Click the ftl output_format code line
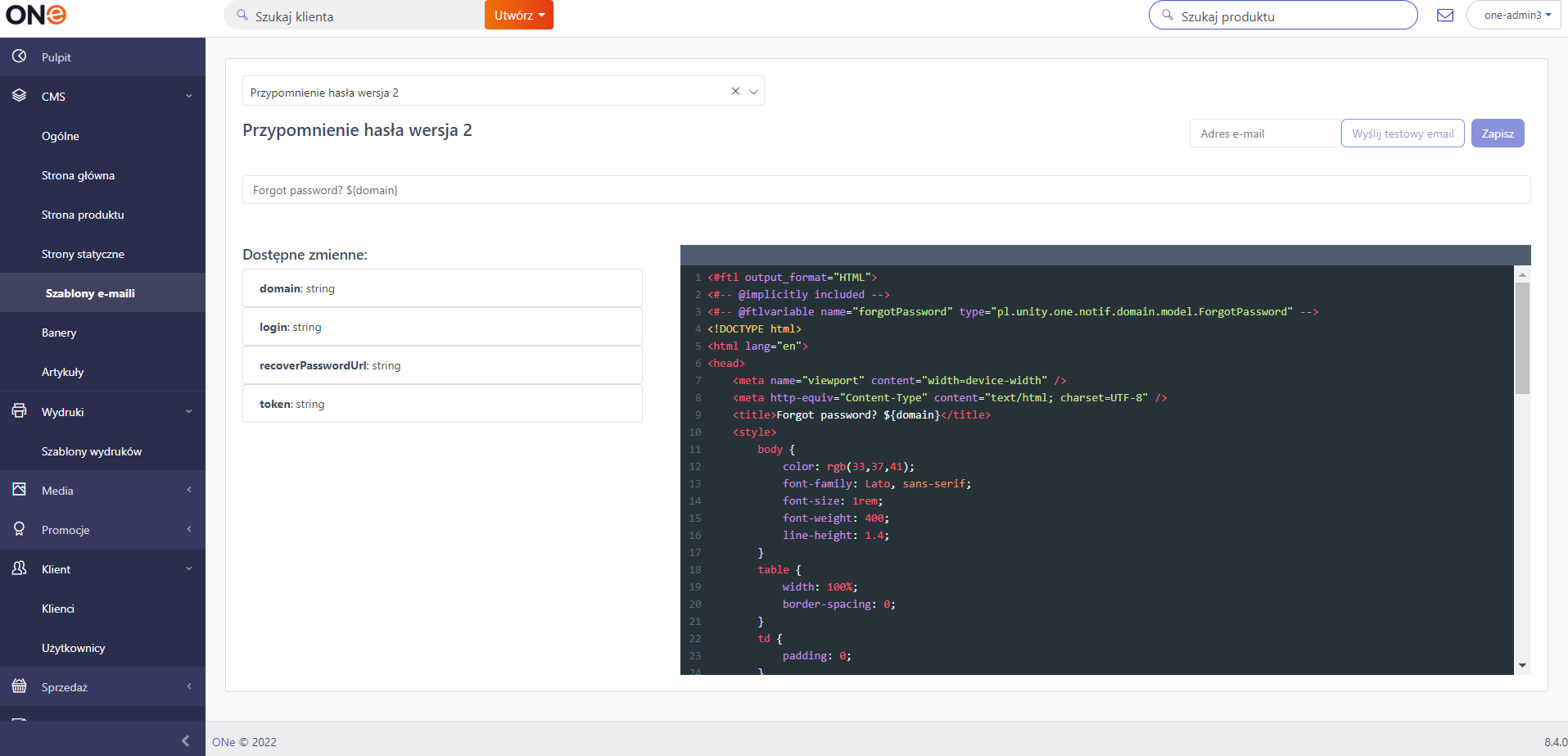Screen dimensions: 1568x756 (792, 277)
